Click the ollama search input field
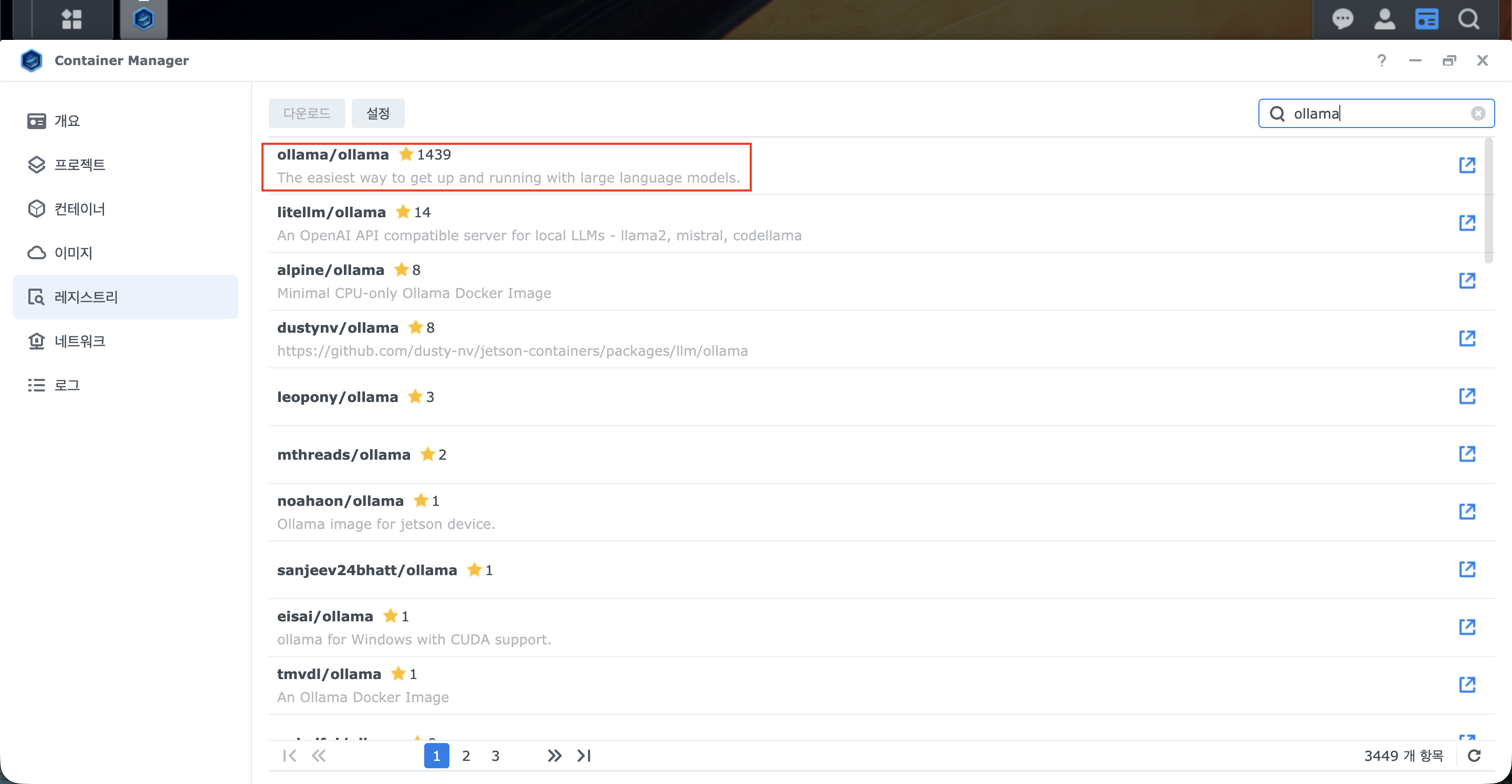Viewport: 1512px width, 784px height. tap(1373, 113)
